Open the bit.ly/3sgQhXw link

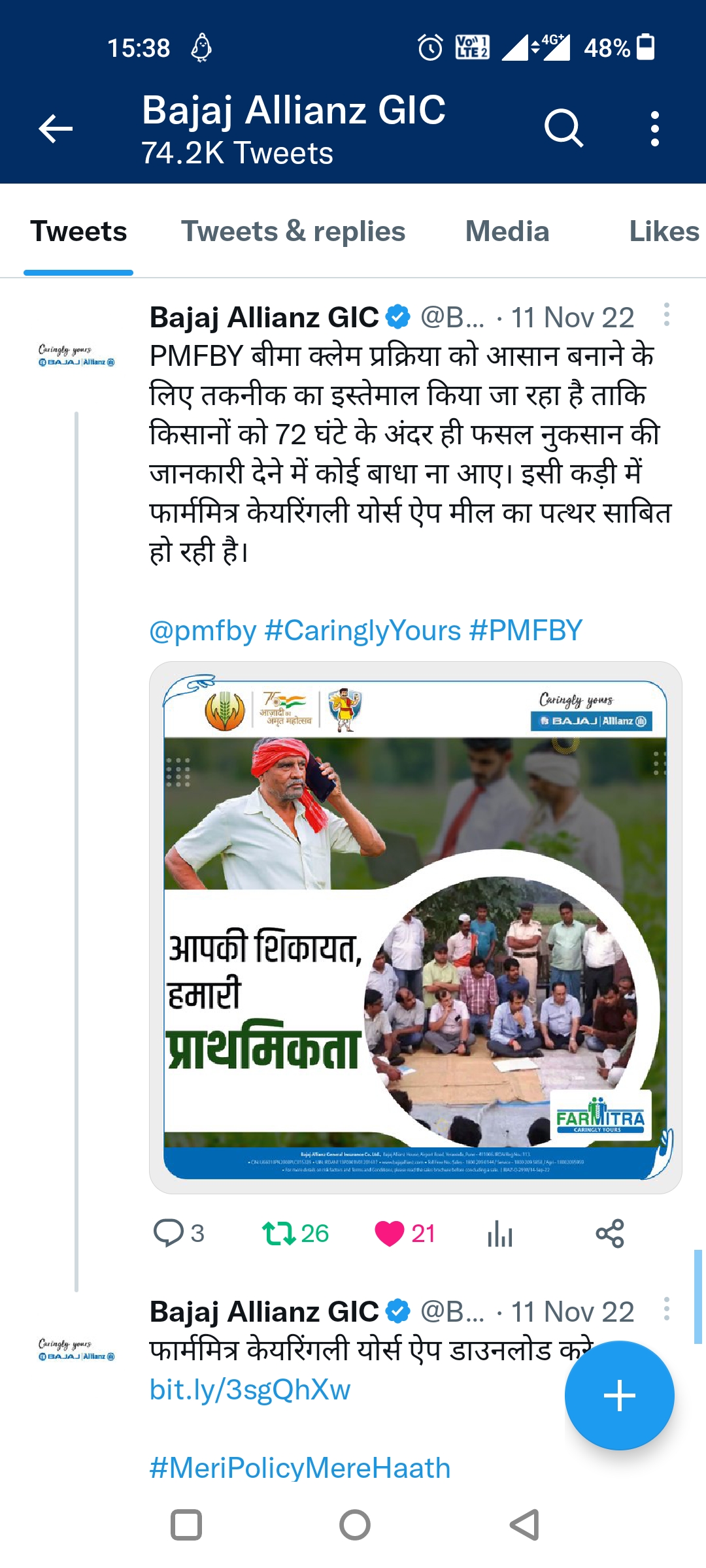(250, 1390)
